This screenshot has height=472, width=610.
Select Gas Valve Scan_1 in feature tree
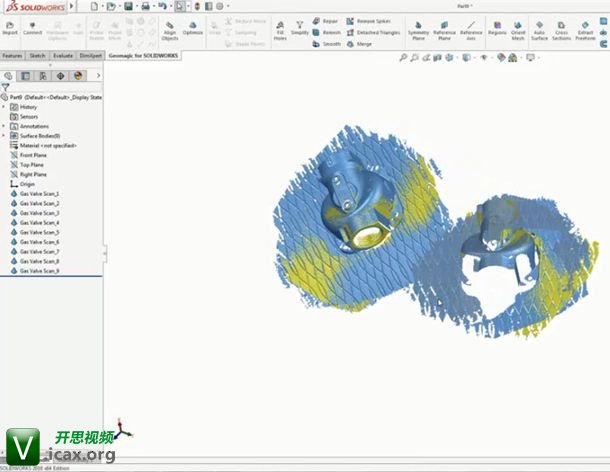pyautogui.click(x=39, y=194)
